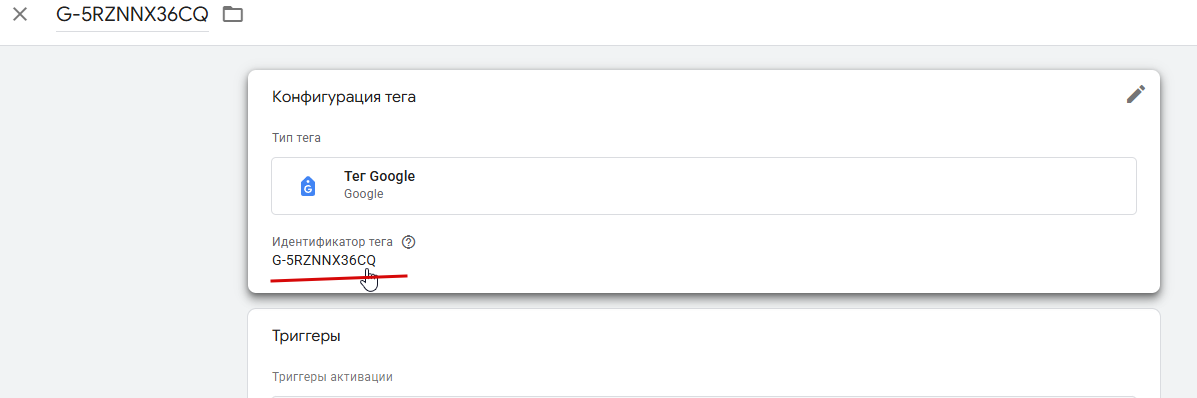The image size is (1197, 398).
Task: Click the trigger box below Триггеры активации
Action: (704, 396)
